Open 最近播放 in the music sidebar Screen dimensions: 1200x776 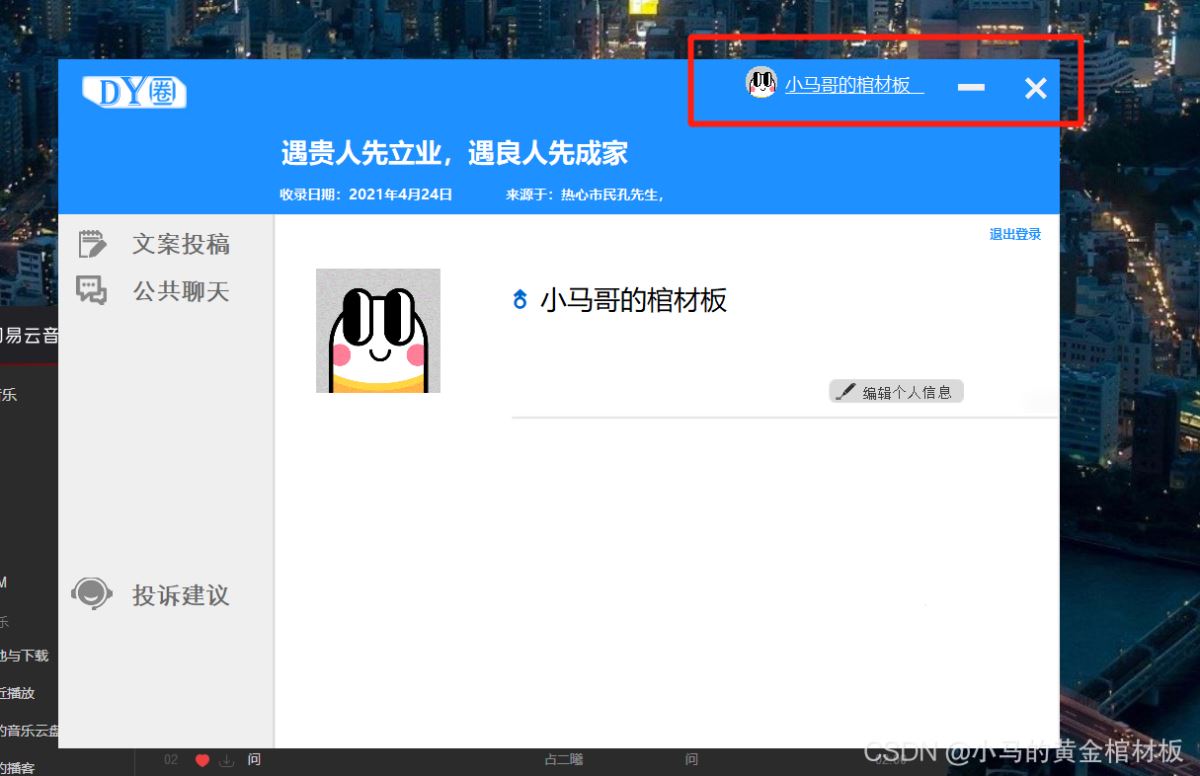click(x=20, y=693)
